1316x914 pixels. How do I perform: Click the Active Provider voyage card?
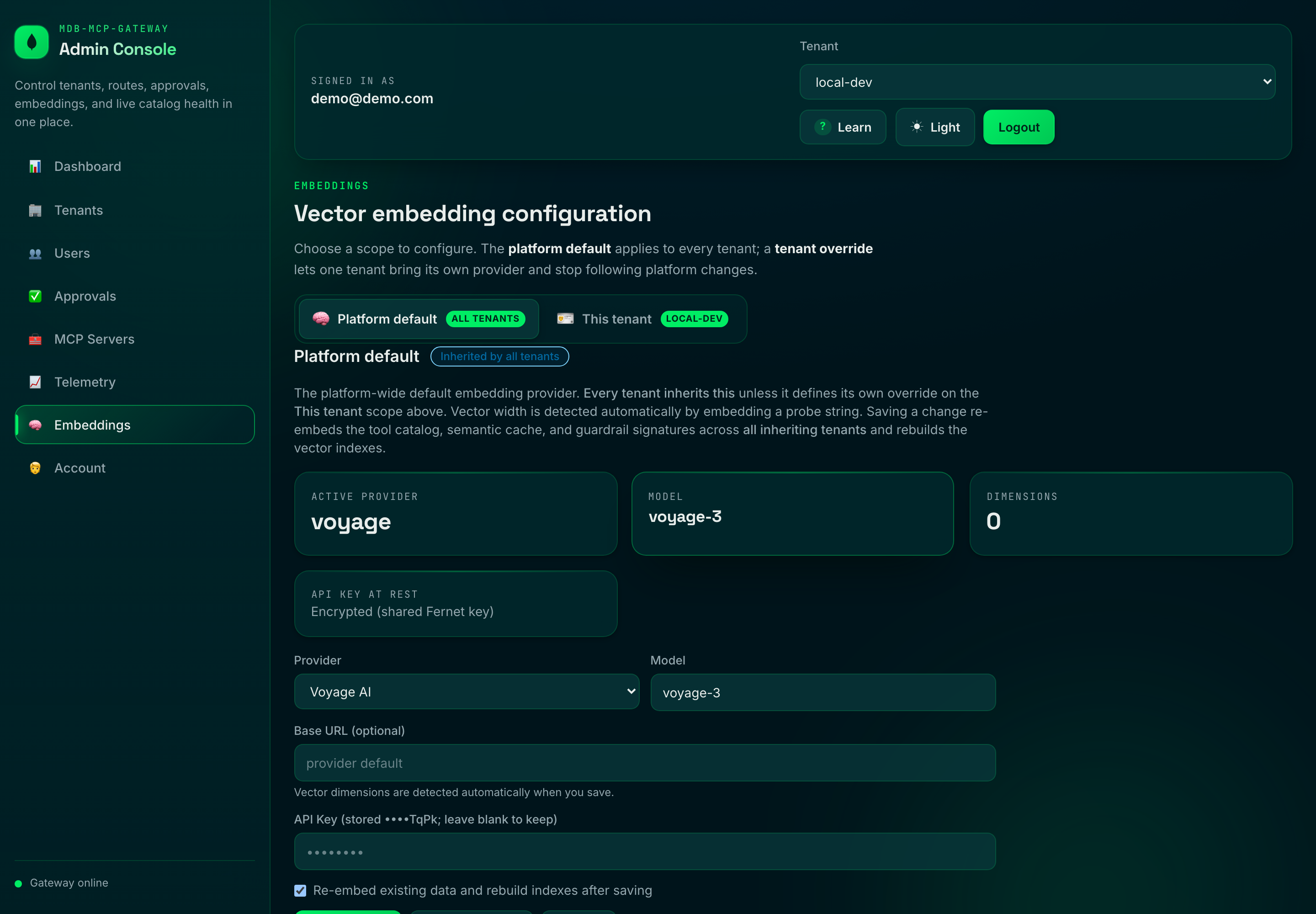coord(456,514)
